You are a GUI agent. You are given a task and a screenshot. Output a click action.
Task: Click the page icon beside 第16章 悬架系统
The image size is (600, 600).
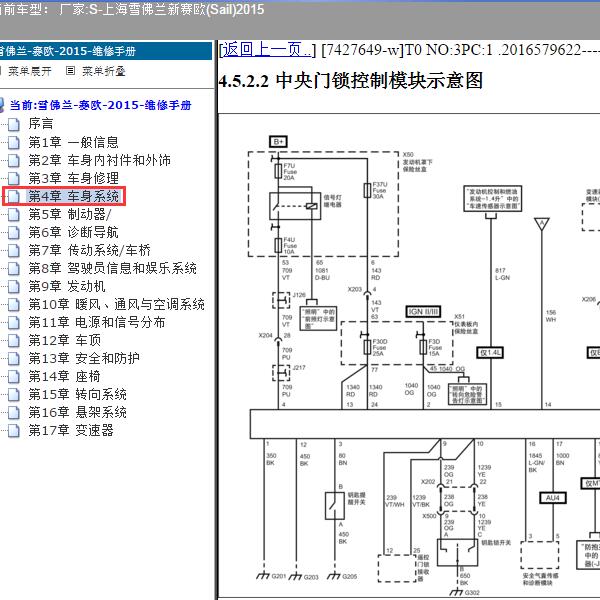14,412
